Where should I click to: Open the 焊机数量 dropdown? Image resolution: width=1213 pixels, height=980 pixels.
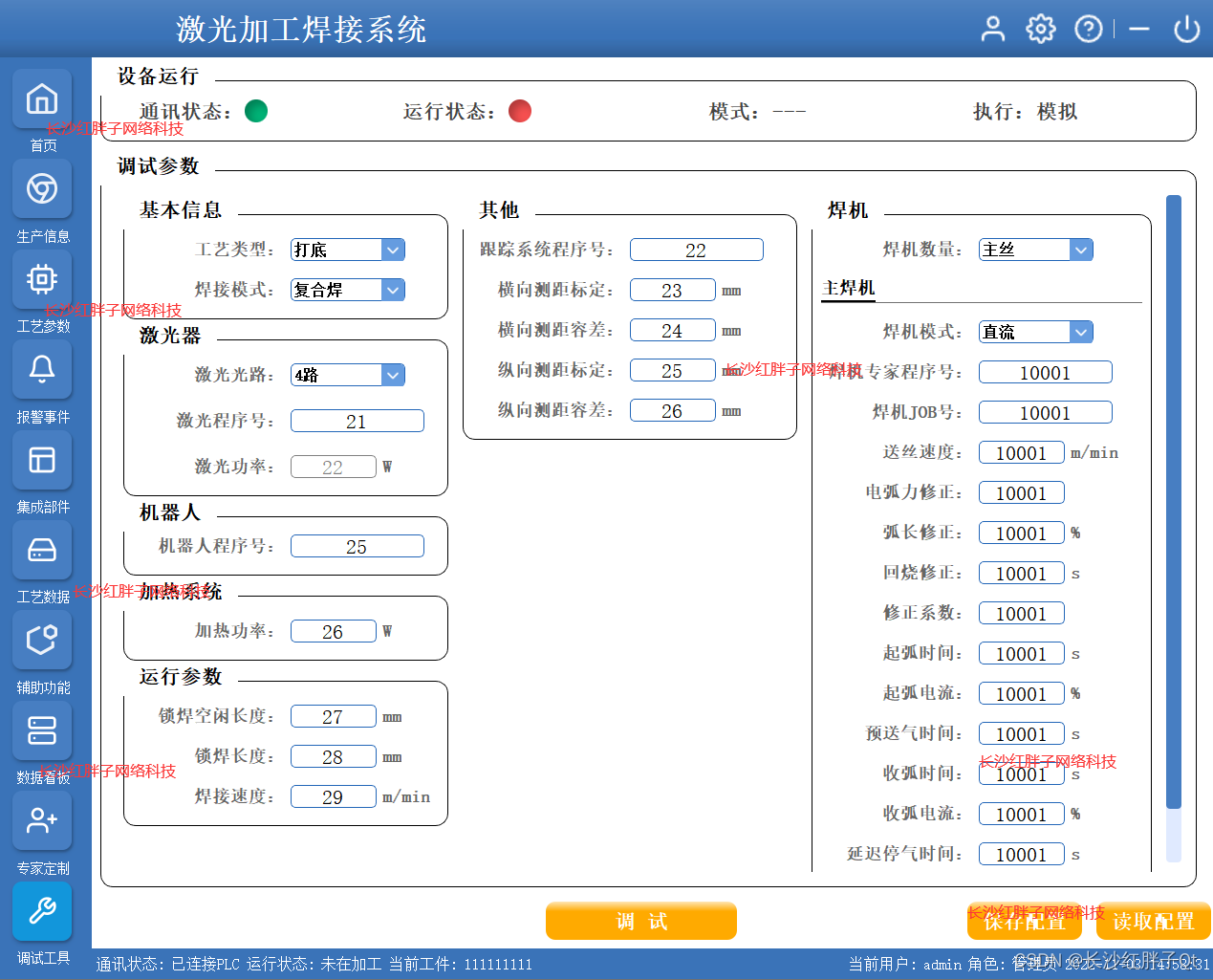click(1036, 250)
